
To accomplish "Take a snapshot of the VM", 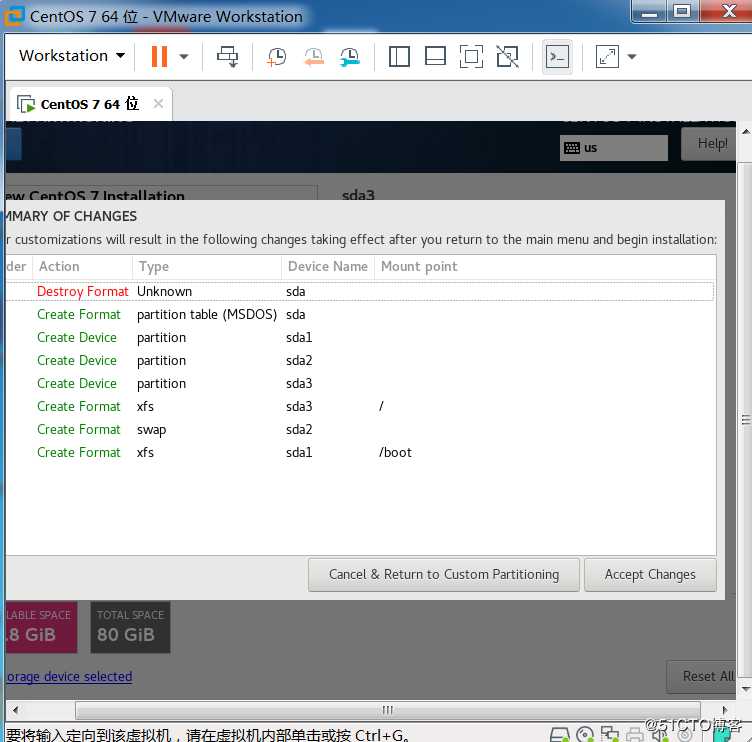I will [x=277, y=57].
